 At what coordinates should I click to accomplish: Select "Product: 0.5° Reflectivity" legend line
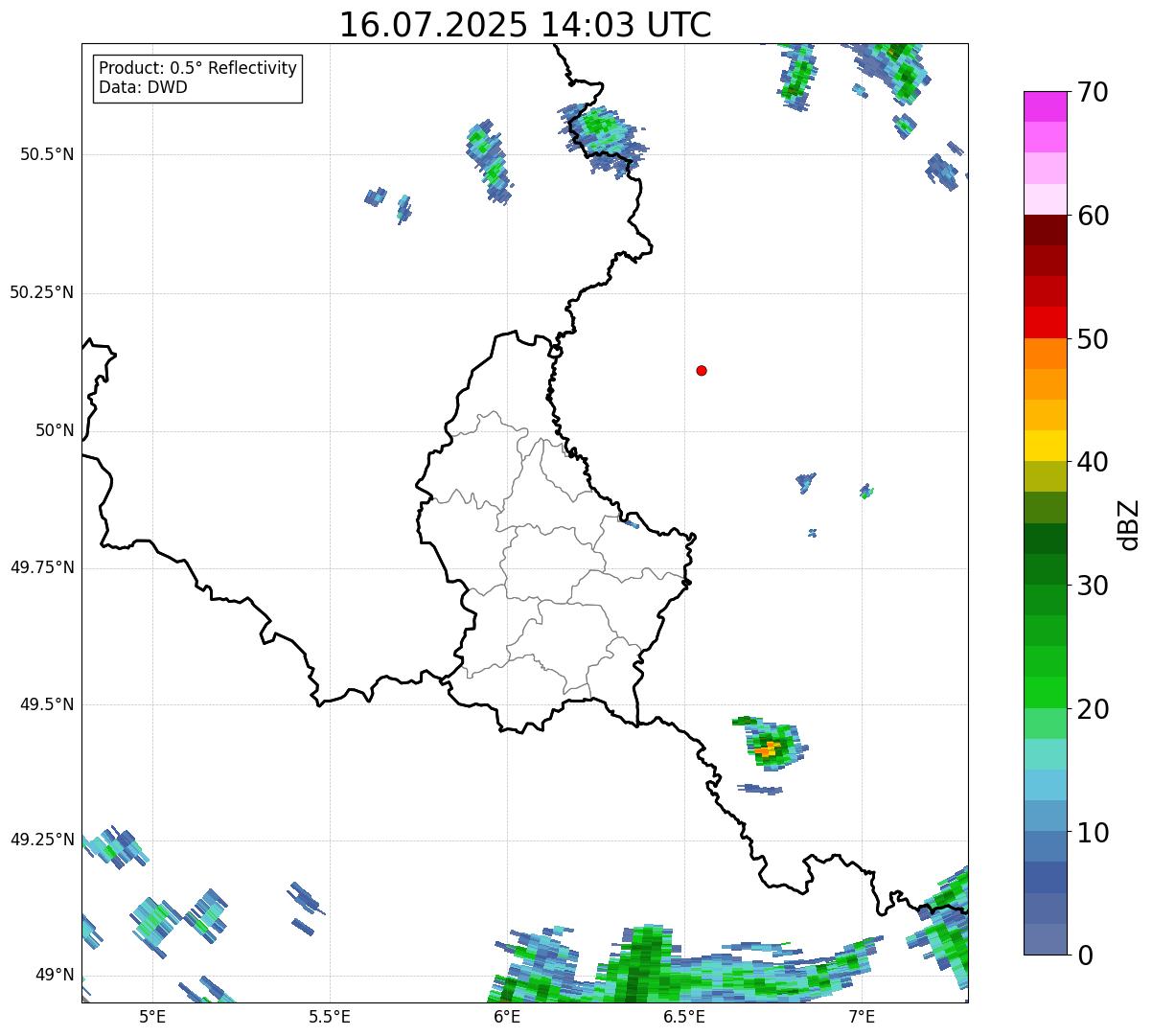pyautogui.click(x=197, y=69)
